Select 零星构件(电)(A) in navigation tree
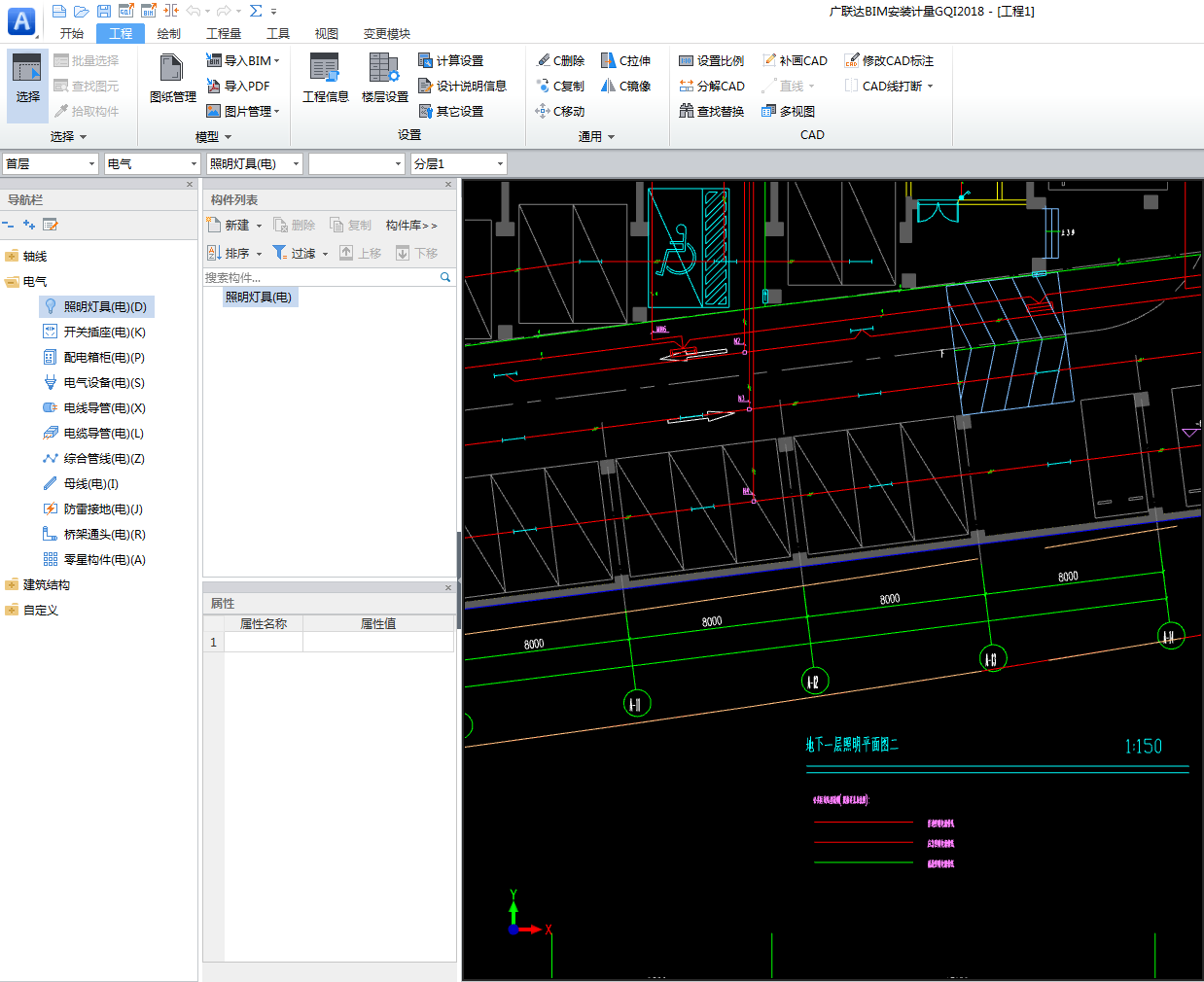The height and width of the screenshot is (982, 1204). (x=94, y=559)
